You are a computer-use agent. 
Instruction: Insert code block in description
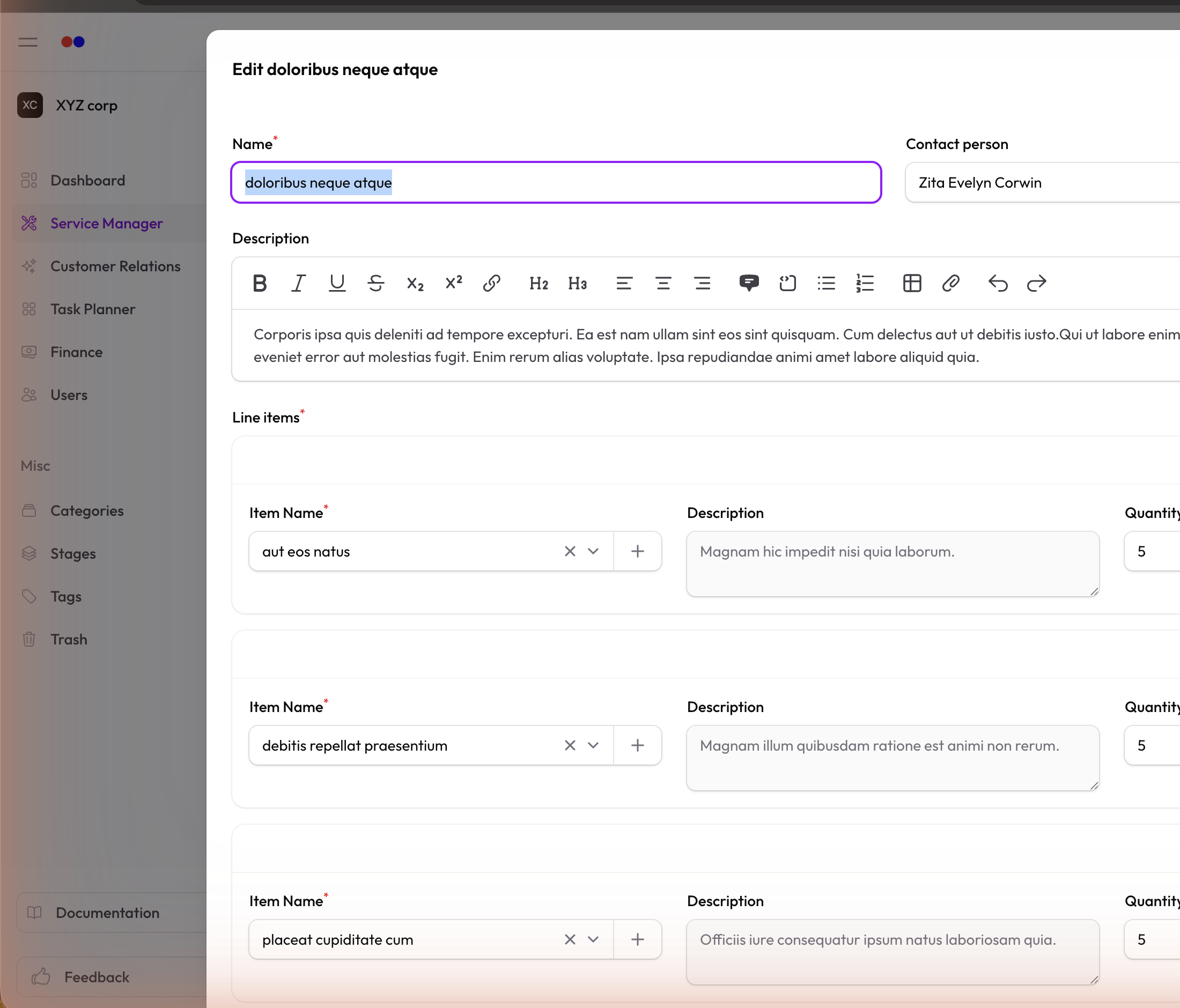coord(787,283)
